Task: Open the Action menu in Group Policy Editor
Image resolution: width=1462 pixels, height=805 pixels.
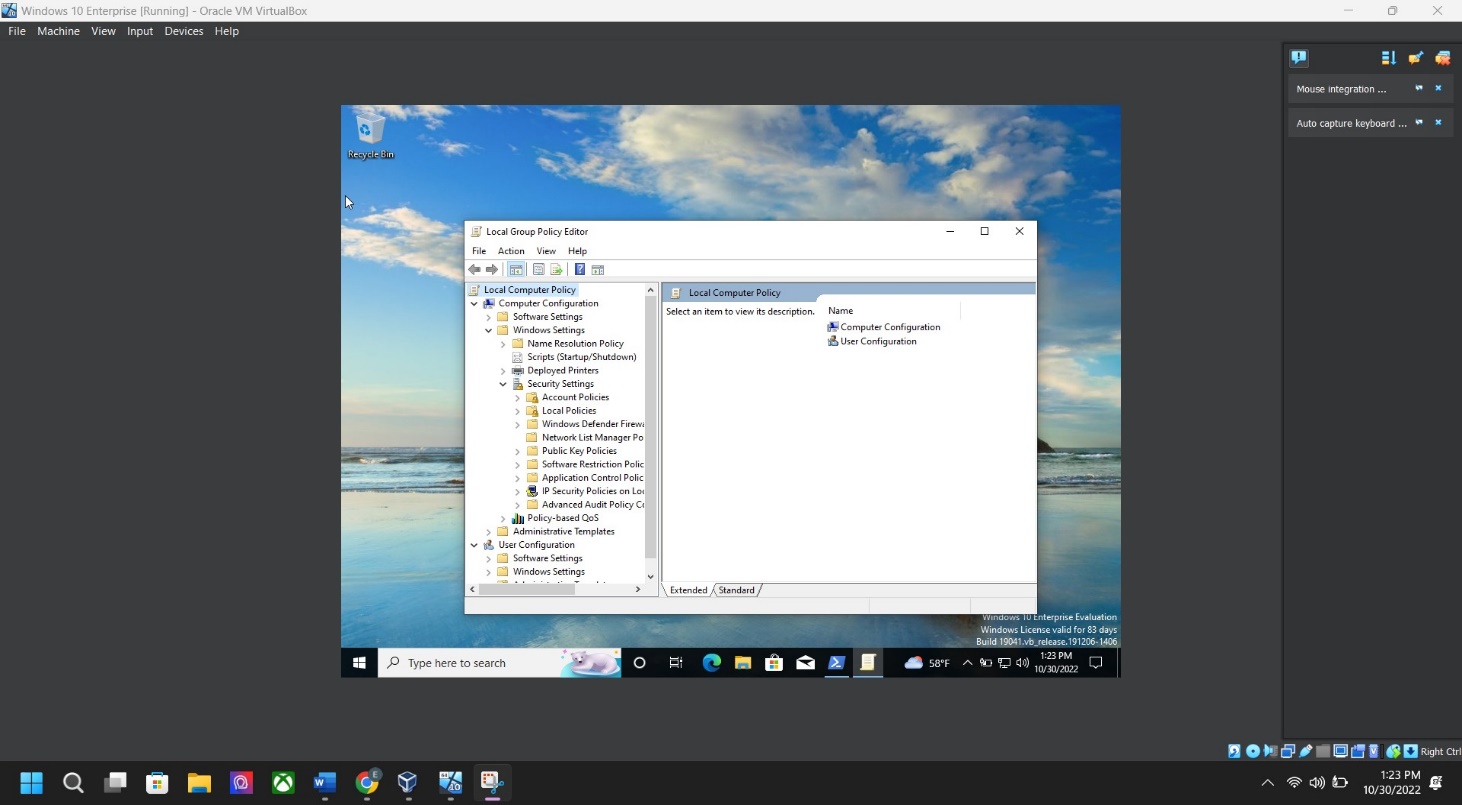Action: (511, 251)
